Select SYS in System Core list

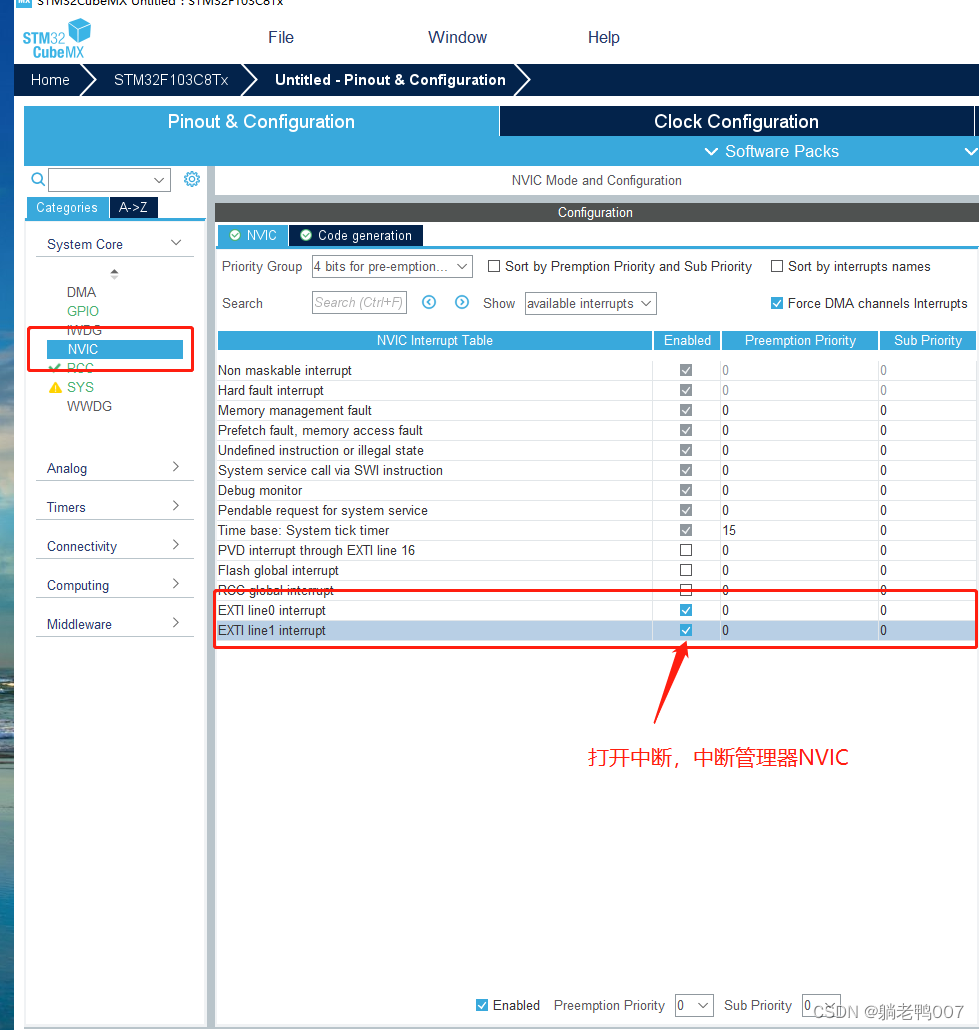point(80,387)
